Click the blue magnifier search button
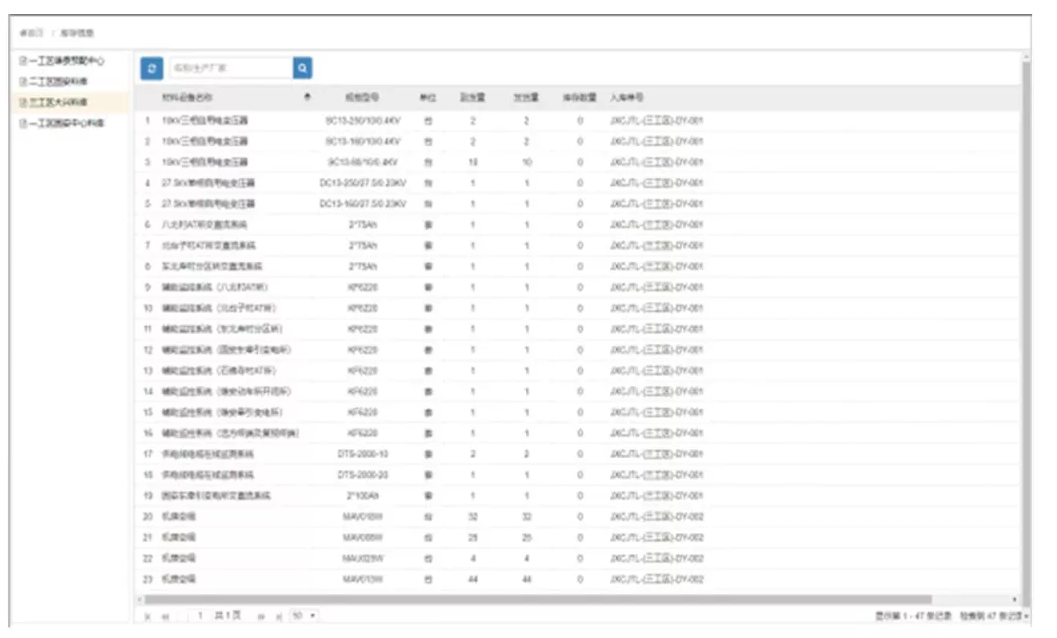This screenshot has height=638, width=1057. [302, 68]
